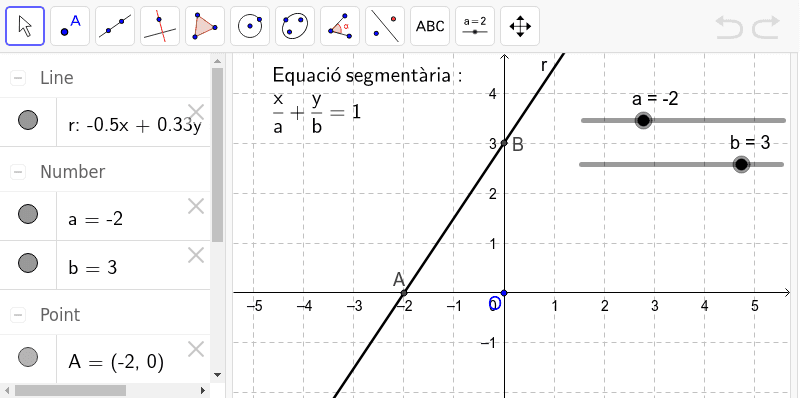Viewport: 800px width, 400px height.
Task: Delete the a = -2 entry
Action: coord(196,207)
